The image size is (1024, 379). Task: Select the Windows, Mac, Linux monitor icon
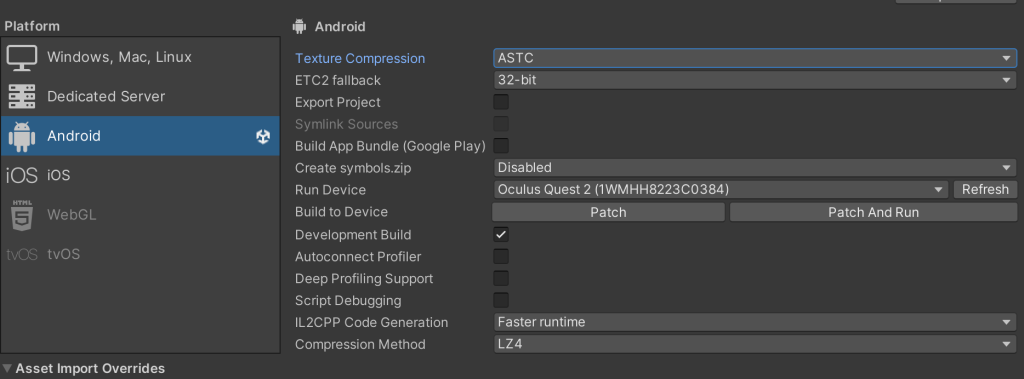pyautogui.click(x=22, y=58)
